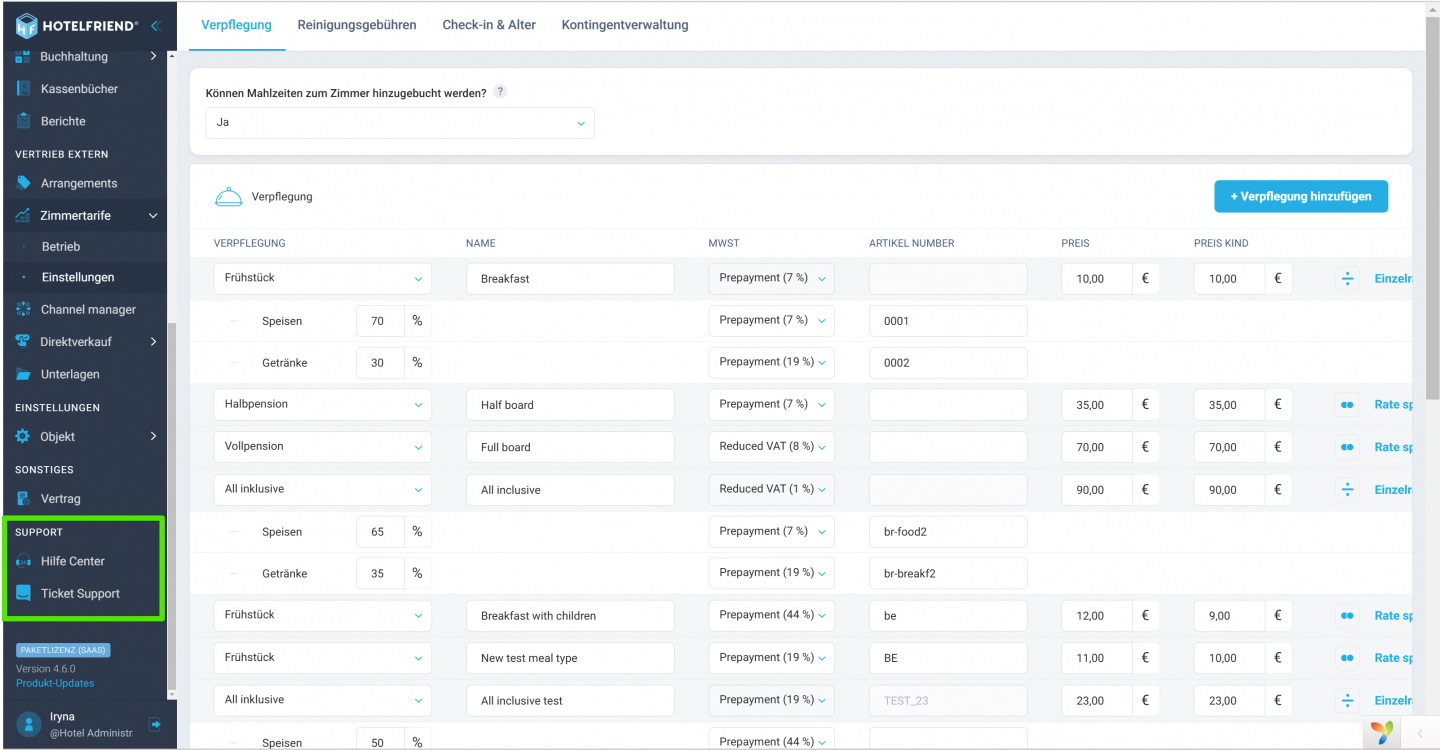Click 'Einzeln' link in the Breakfast row
This screenshot has width=1440, height=750.
coord(1394,279)
